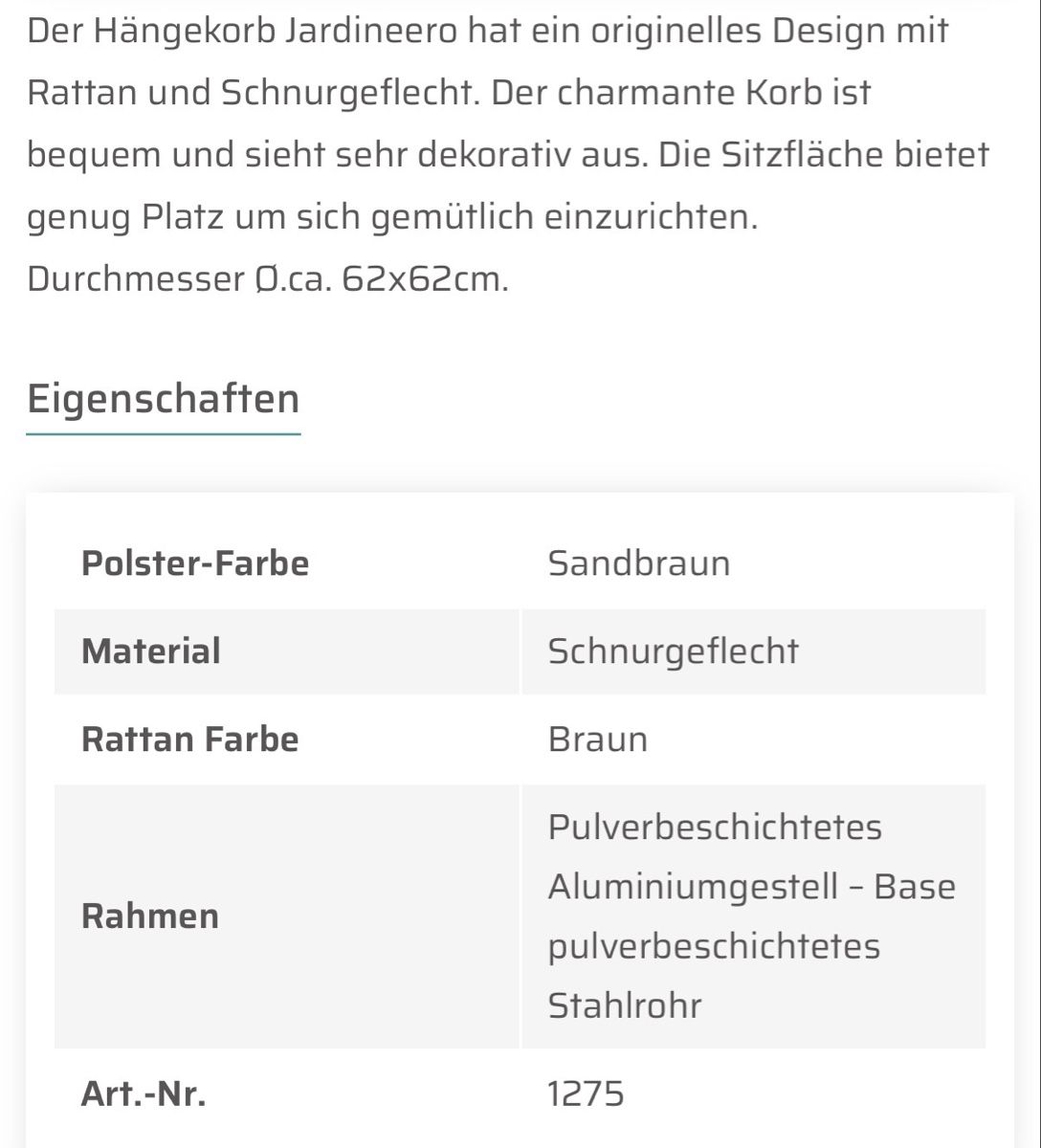Viewport: 1041px width, 1148px height.
Task: Click the word Stahlrohr in Rahmen value
Action: point(625,1005)
